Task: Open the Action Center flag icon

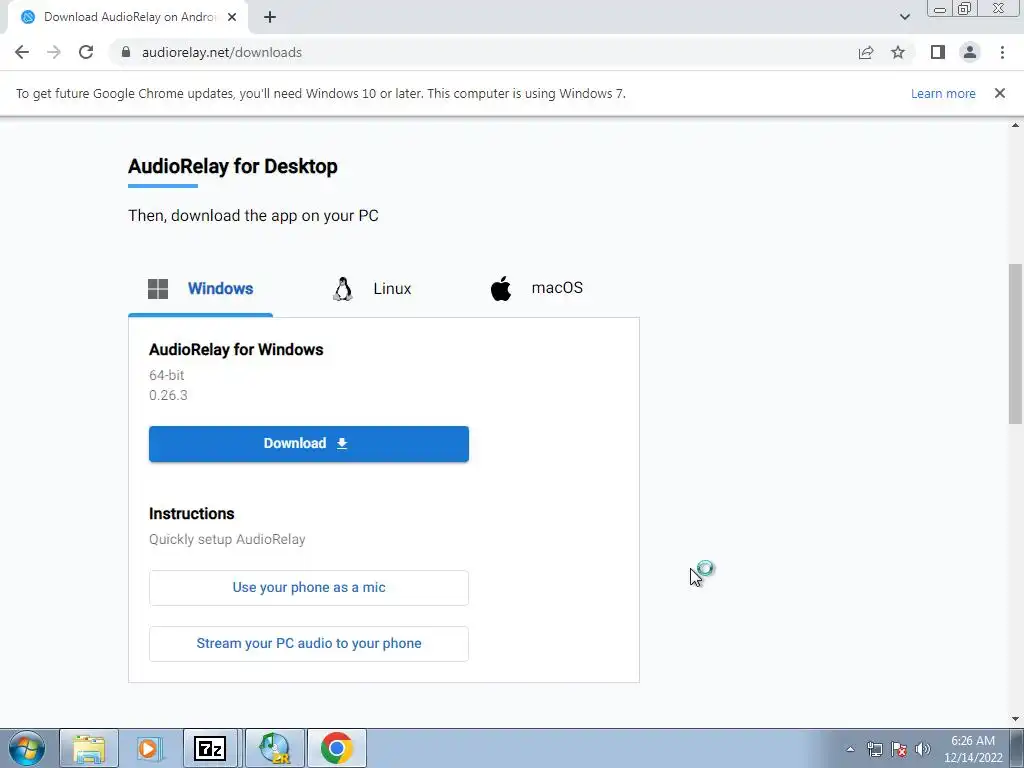Action: point(899,749)
